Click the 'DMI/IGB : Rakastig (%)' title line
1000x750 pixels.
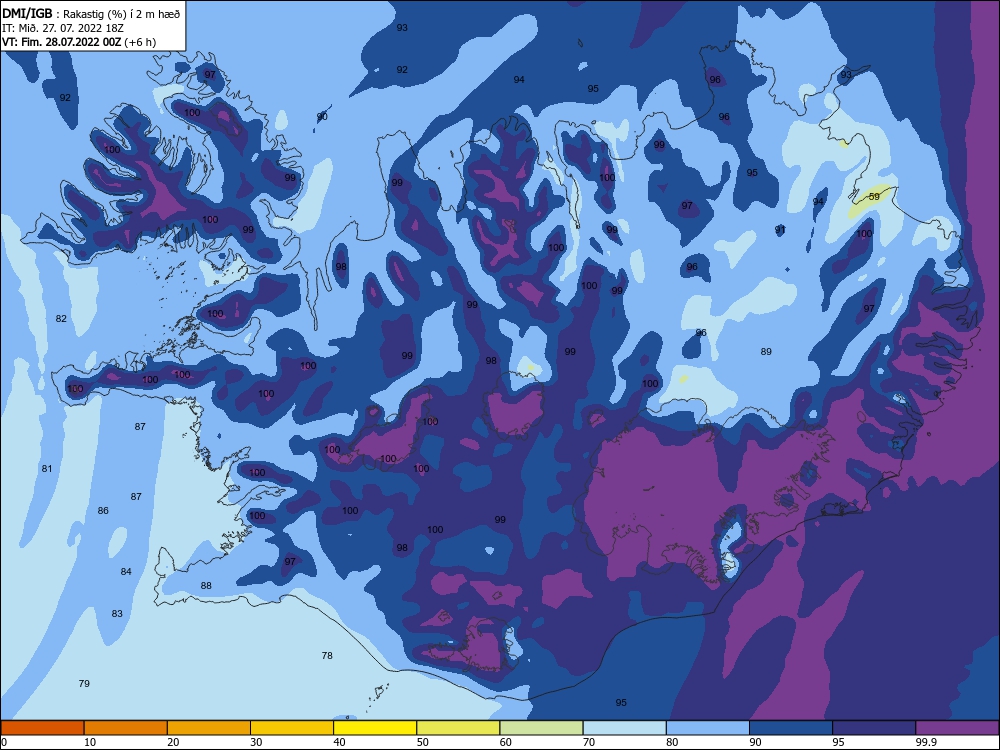[91, 14]
